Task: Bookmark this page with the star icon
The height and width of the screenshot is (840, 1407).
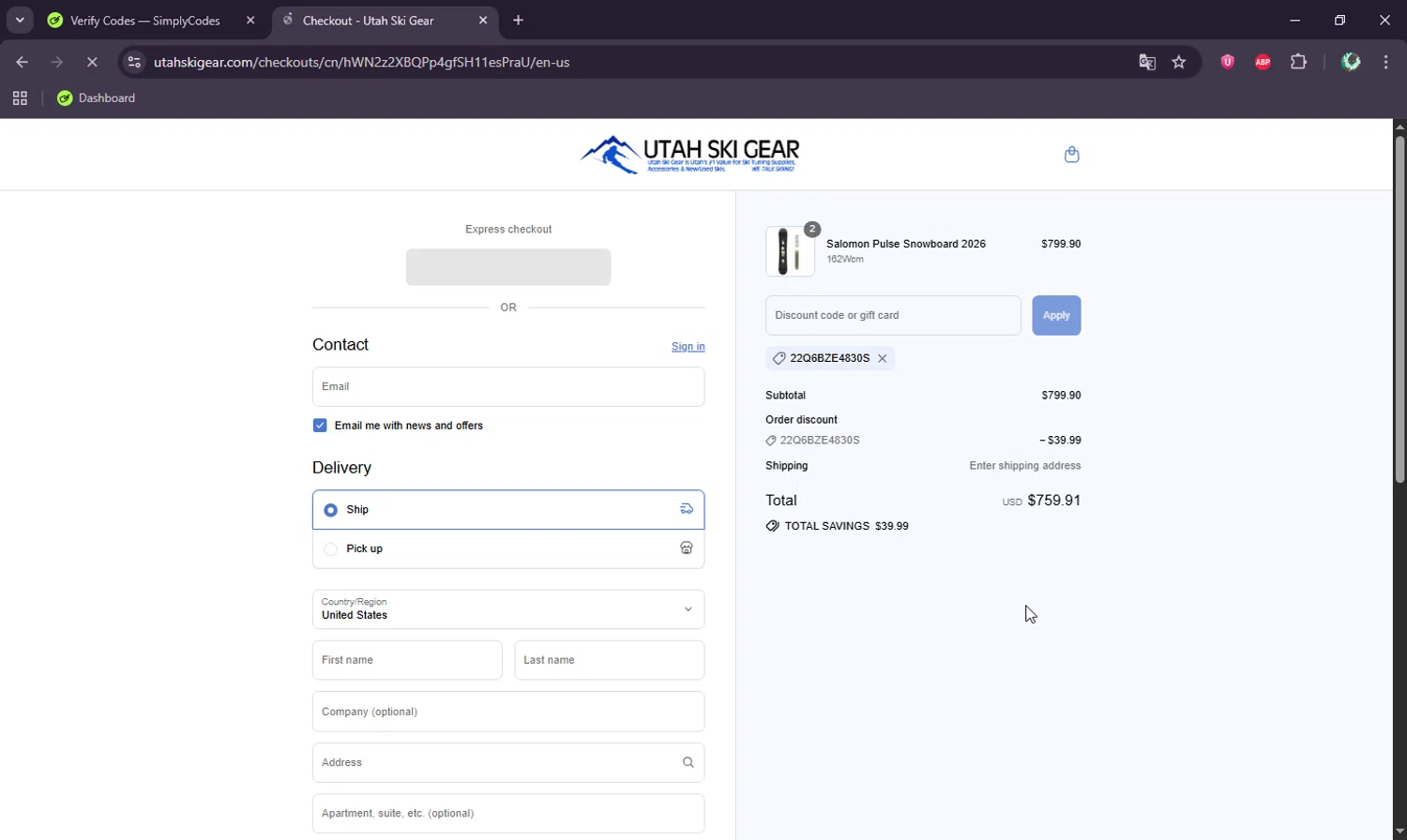Action: tap(1179, 62)
